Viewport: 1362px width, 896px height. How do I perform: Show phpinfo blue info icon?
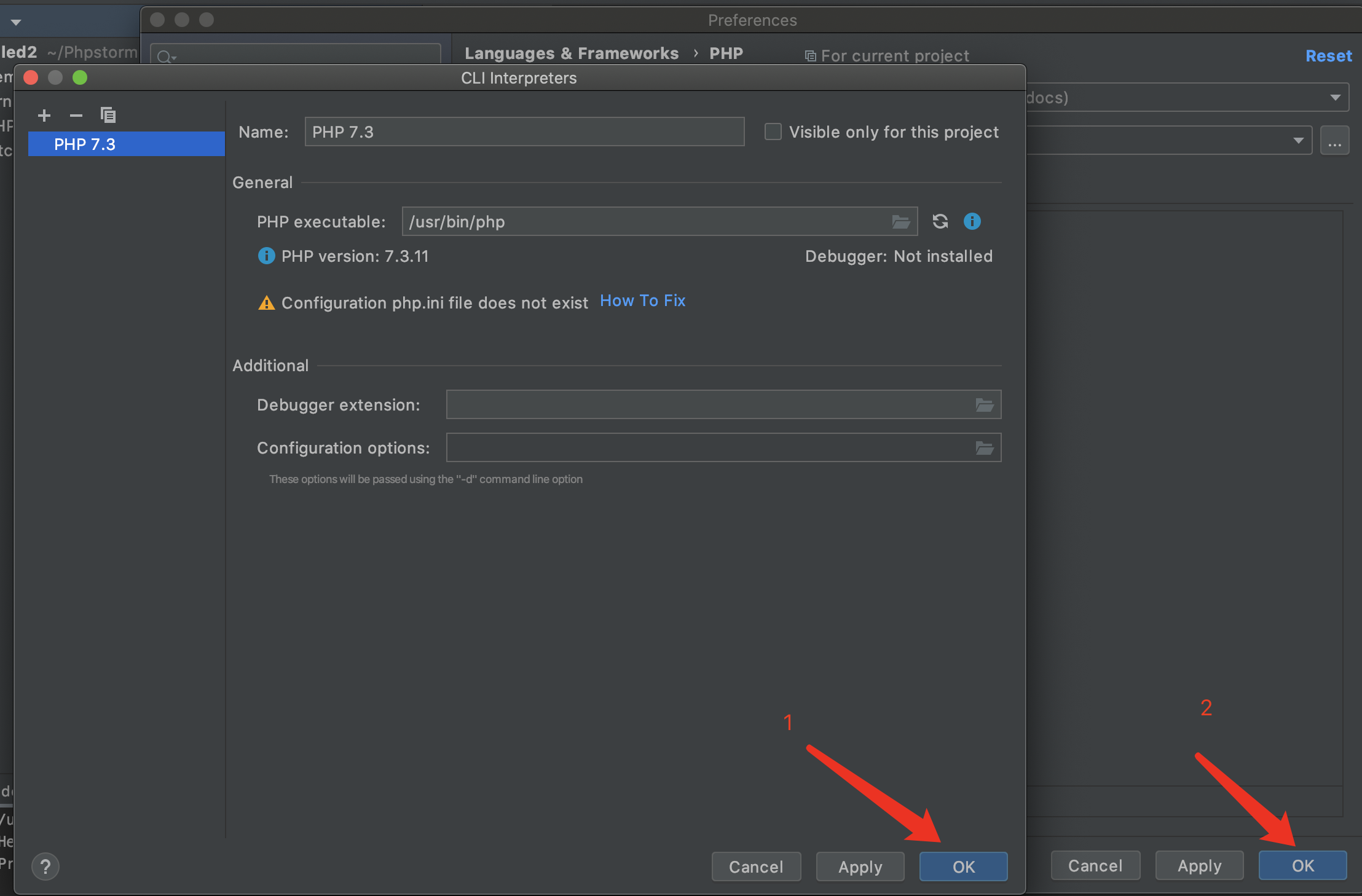coord(972,221)
